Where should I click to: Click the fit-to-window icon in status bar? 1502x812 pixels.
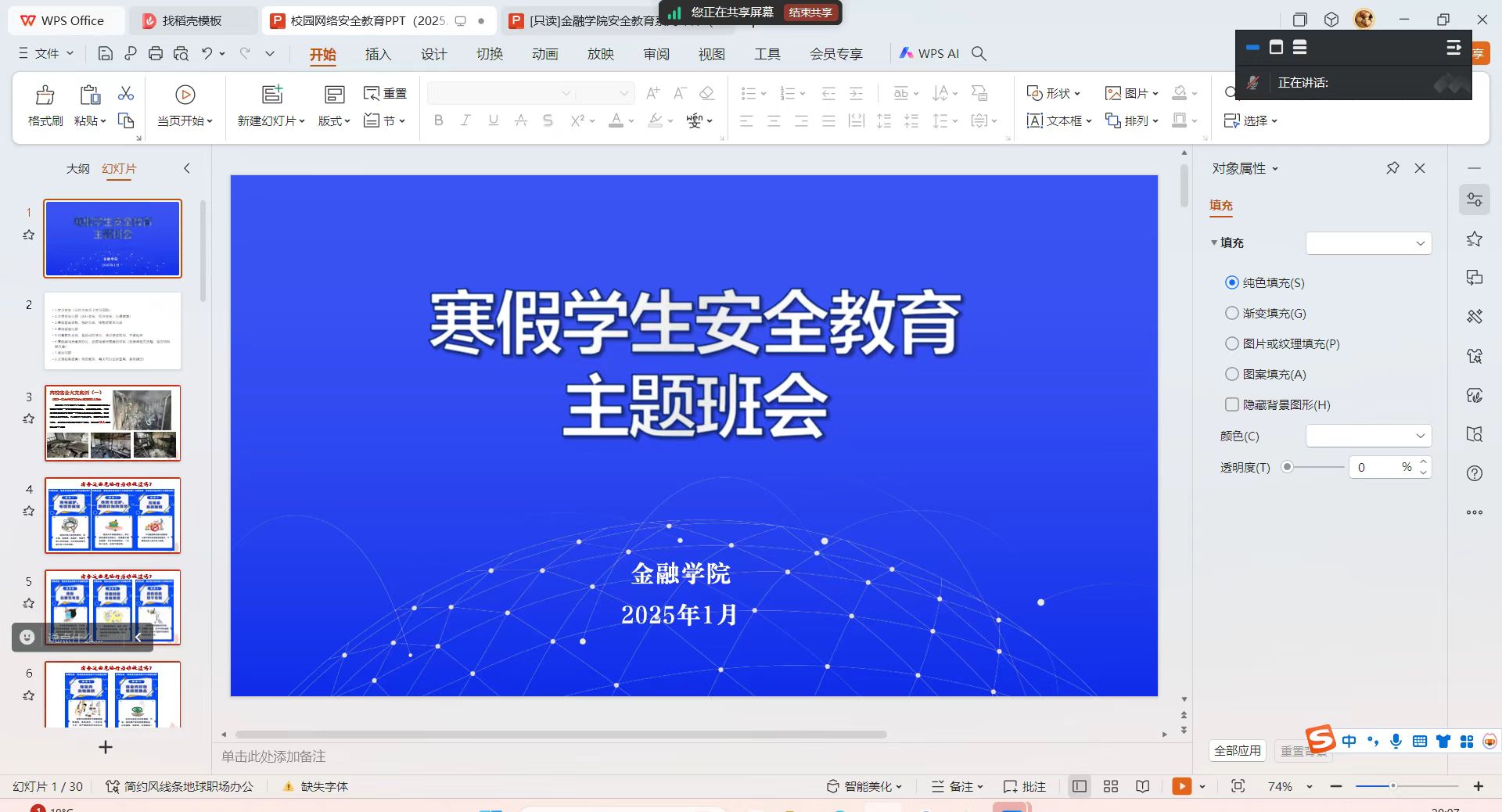[x=1238, y=786]
